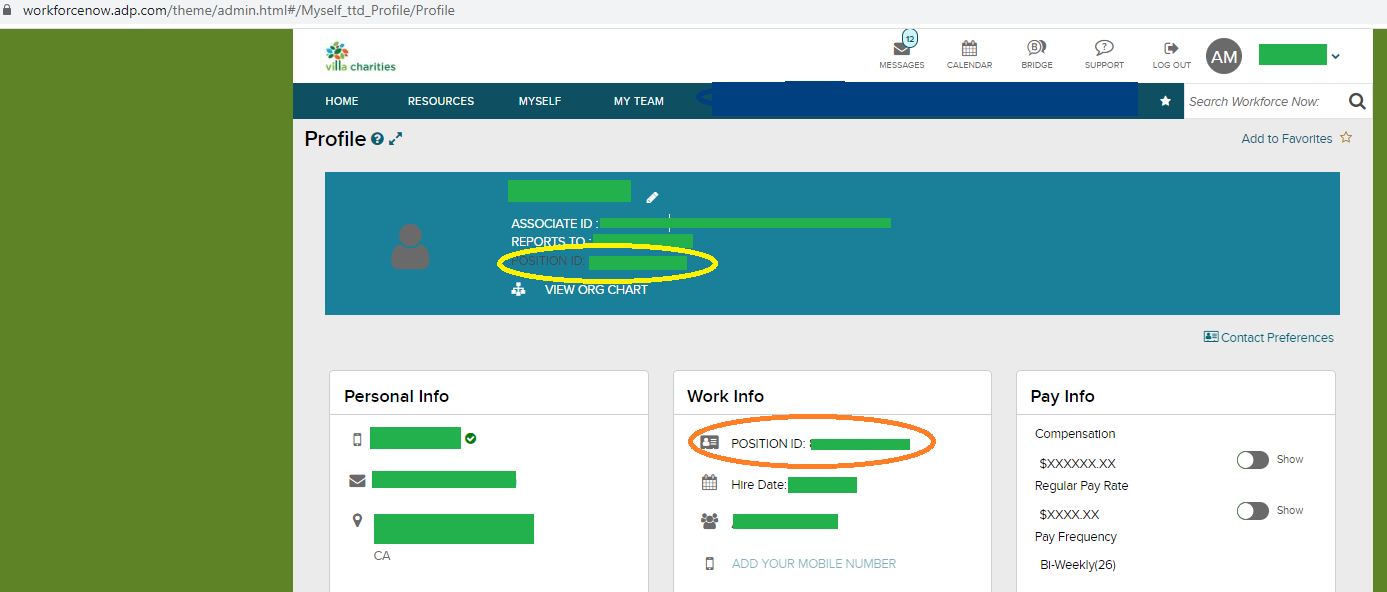Open the Support chat icon
Viewport: 1387px width, 592px height.
pyautogui.click(x=1104, y=48)
